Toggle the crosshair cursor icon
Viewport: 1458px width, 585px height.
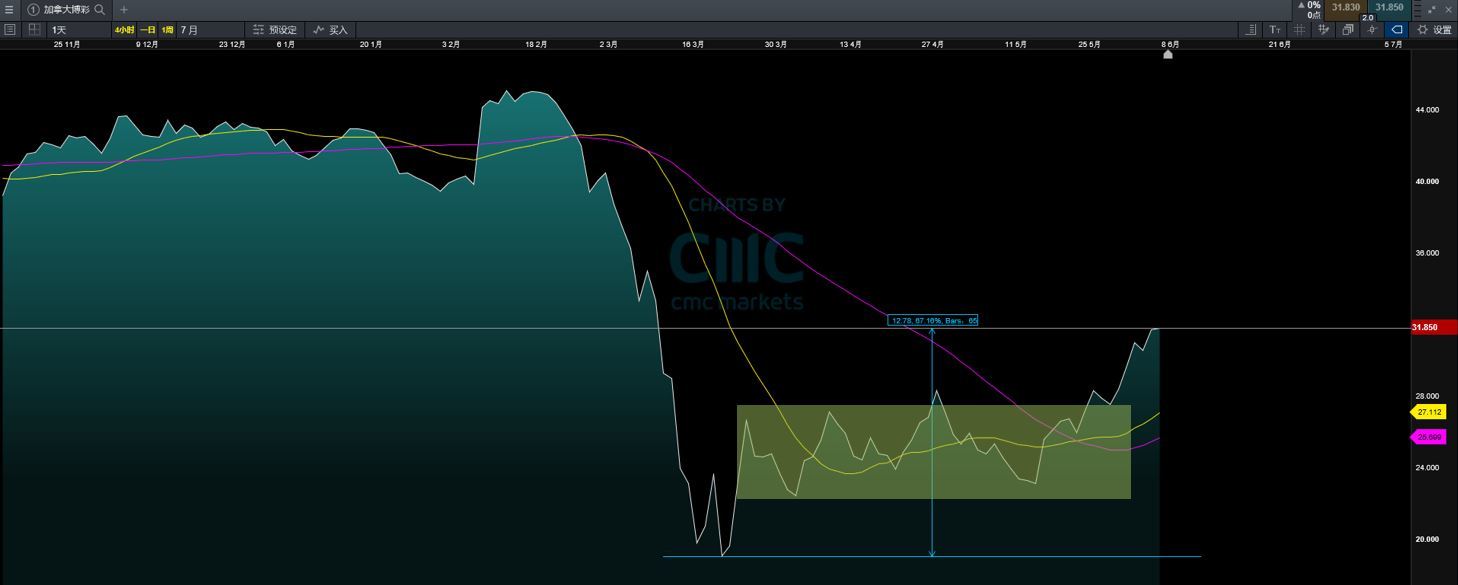click(x=1373, y=30)
